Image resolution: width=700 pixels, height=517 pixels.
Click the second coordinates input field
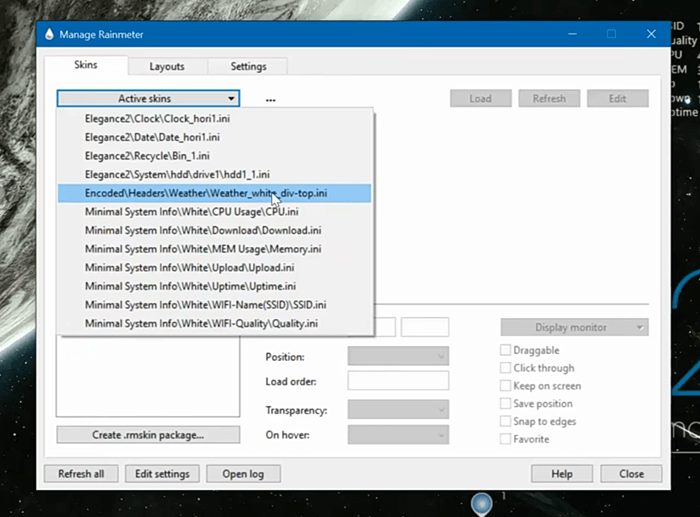(x=425, y=327)
